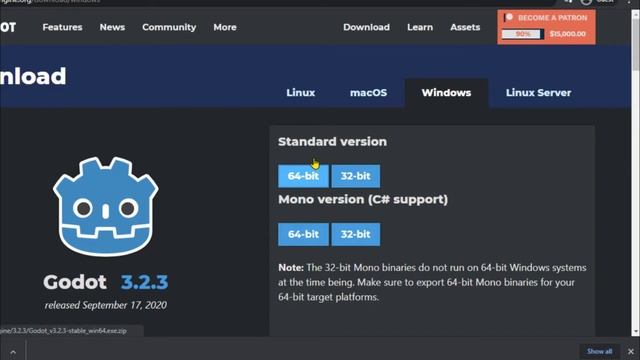Click the 3.2.3 version number
The height and width of the screenshot is (360, 640).
[x=144, y=282]
